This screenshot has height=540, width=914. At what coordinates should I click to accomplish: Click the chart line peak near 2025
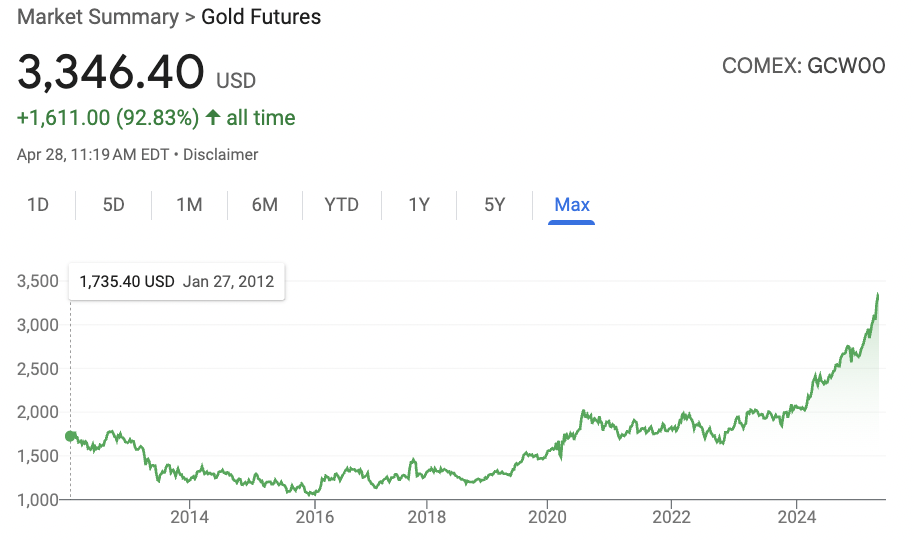tap(878, 295)
